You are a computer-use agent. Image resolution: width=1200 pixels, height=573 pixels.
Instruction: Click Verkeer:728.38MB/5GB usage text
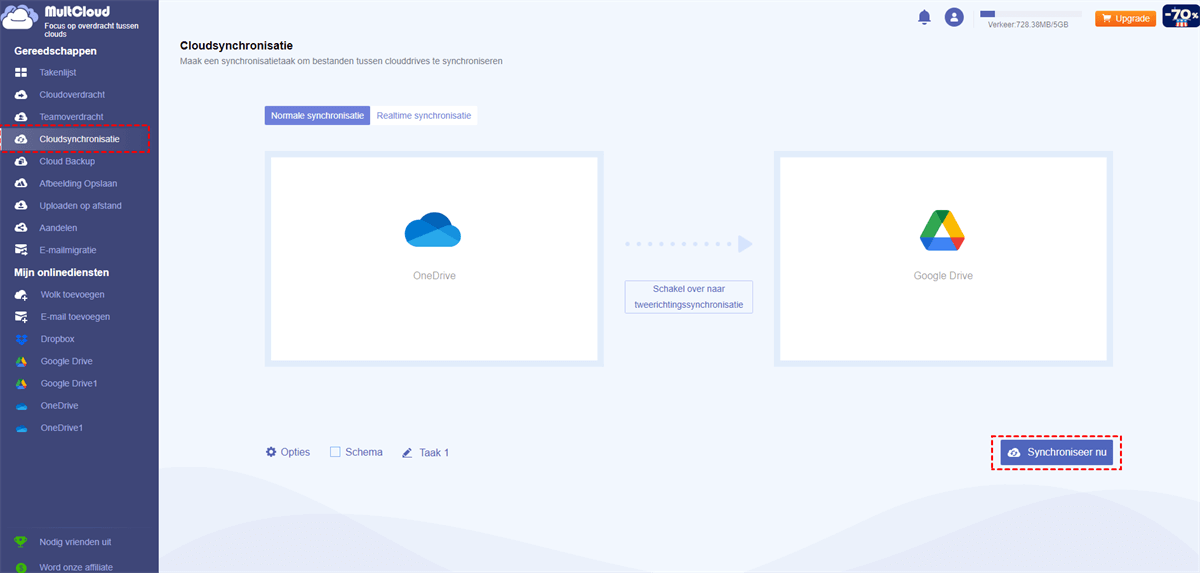[x=1028, y=25]
